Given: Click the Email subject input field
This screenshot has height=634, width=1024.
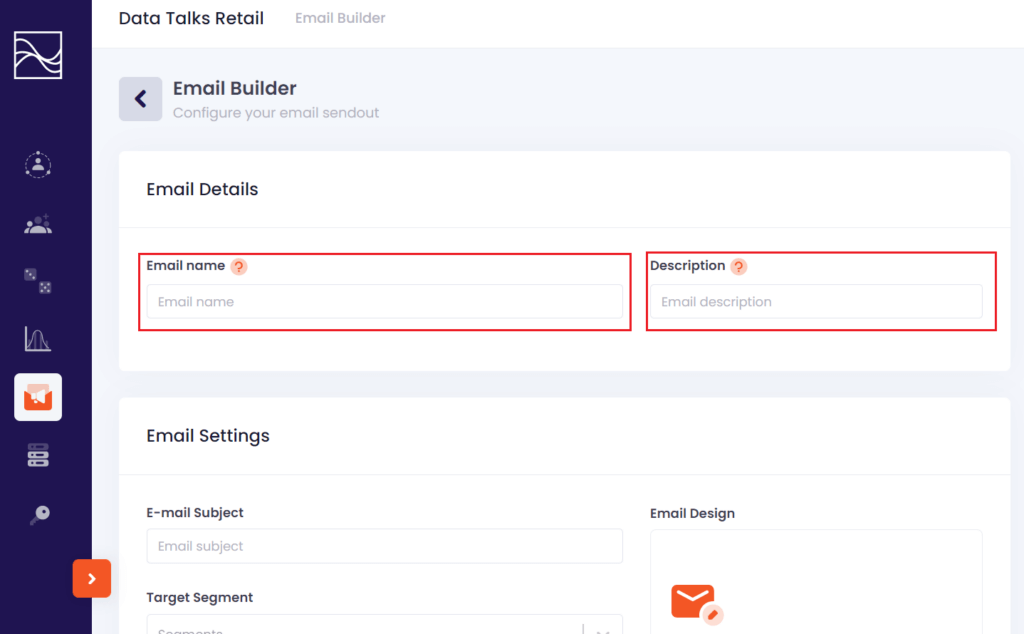Looking at the screenshot, I should (x=385, y=546).
